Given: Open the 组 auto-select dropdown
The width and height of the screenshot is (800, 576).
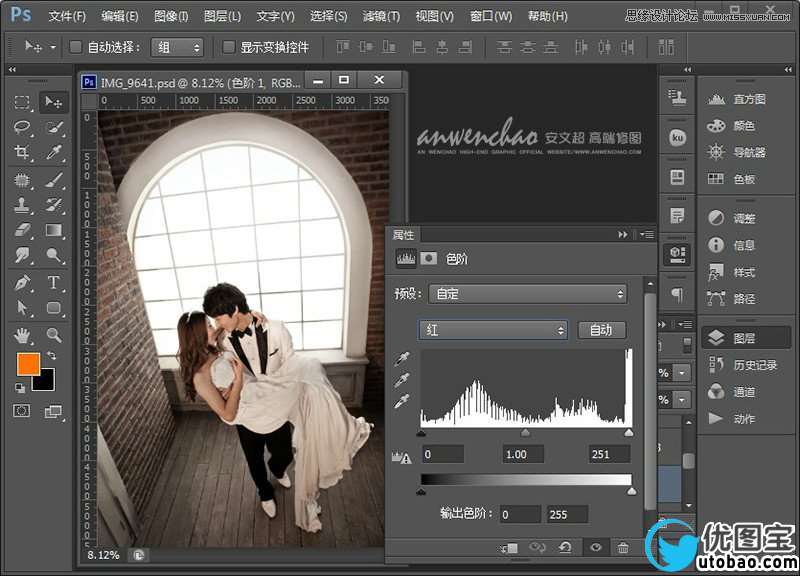Looking at the screenshot, I should pos(177,47).
